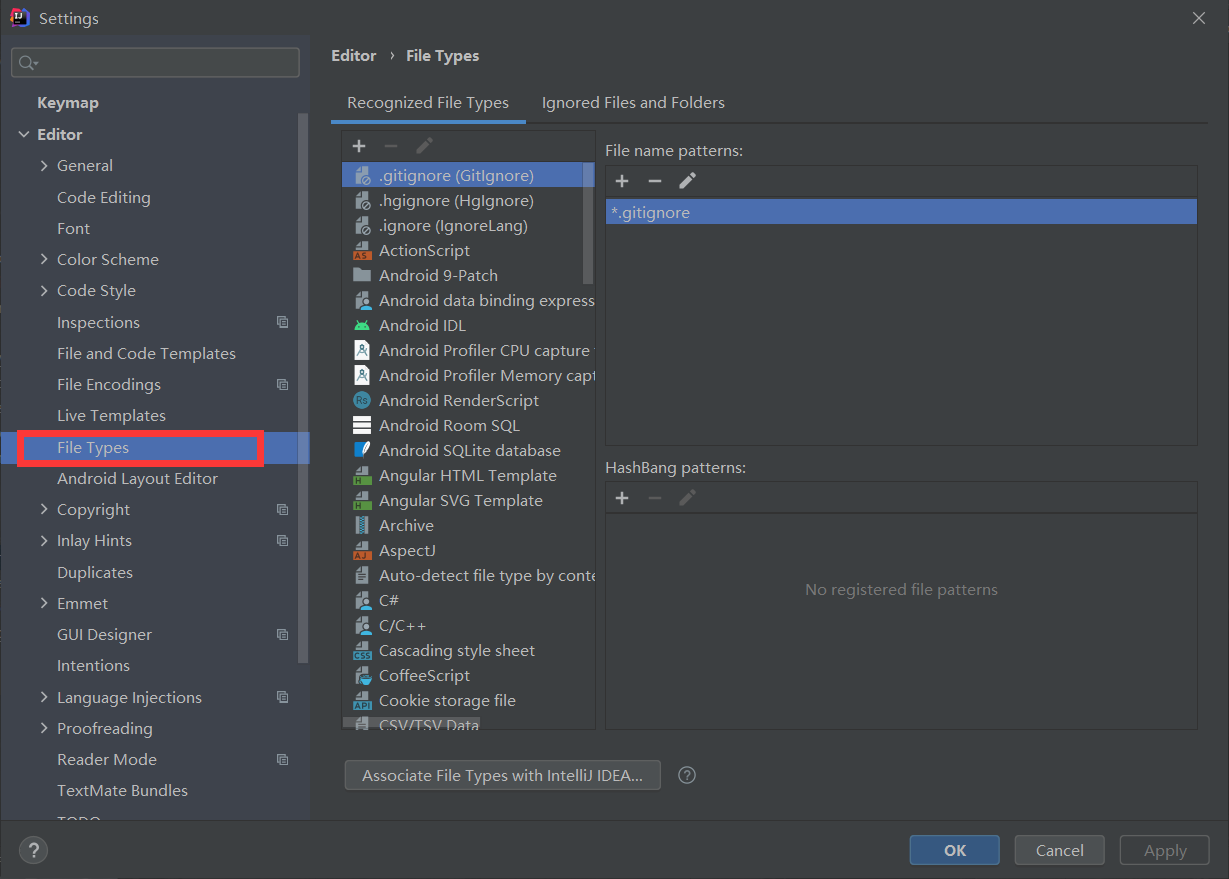Select the *.gitignore file name pattern

[901, 212]
